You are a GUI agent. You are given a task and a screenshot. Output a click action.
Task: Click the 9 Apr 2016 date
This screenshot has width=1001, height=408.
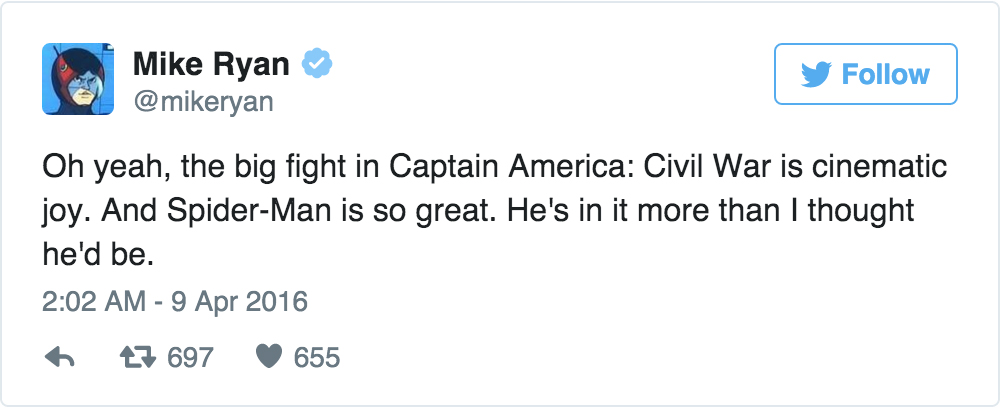pyautogui.click(x=245, y=301)
